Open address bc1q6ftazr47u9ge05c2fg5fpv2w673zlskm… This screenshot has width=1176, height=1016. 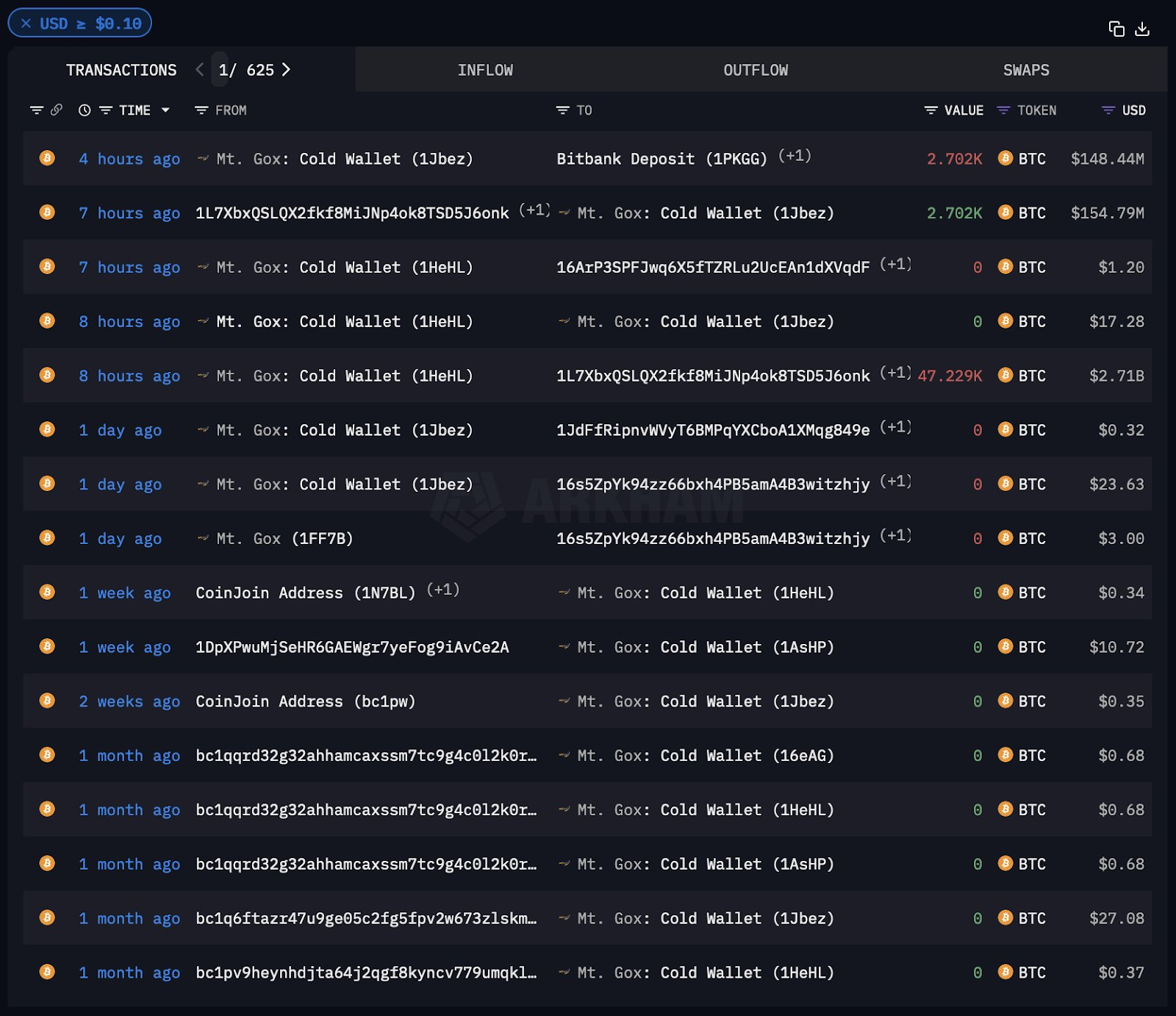tap(366, 919)
